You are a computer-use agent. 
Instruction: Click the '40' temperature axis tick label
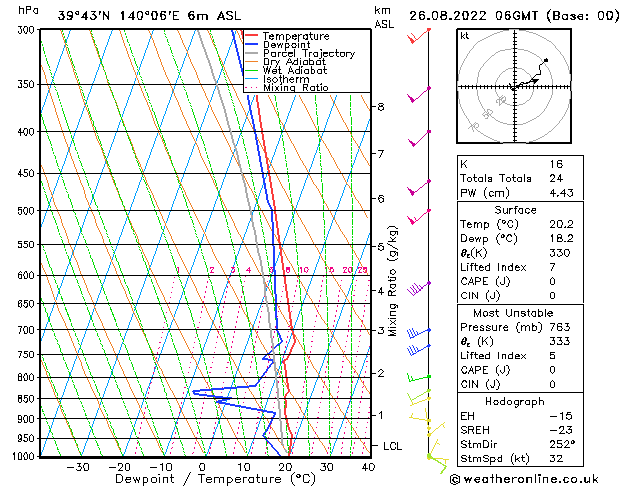(368, 467)
